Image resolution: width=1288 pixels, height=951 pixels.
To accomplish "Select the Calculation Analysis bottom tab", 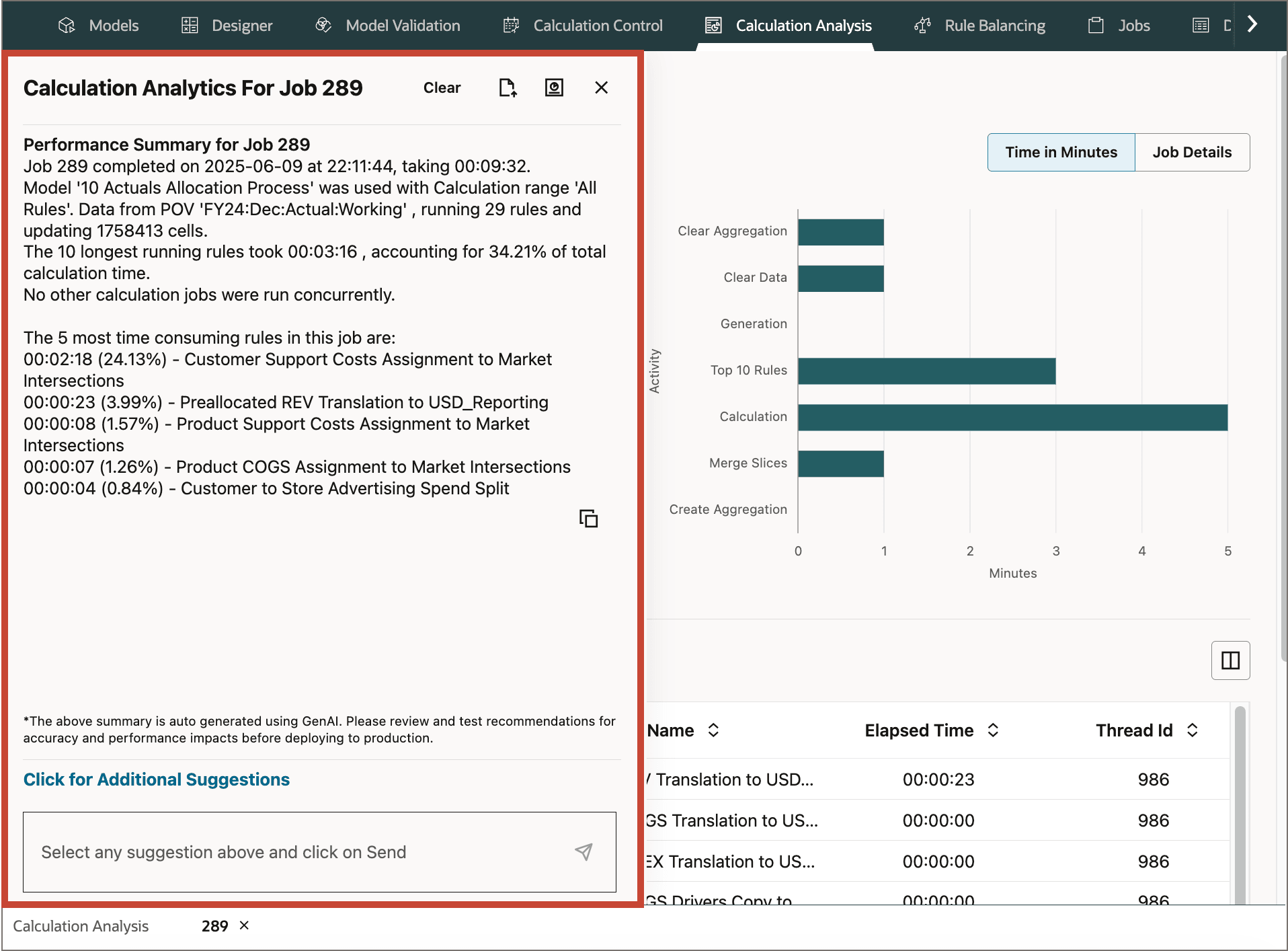I will (x=81, y=926).
